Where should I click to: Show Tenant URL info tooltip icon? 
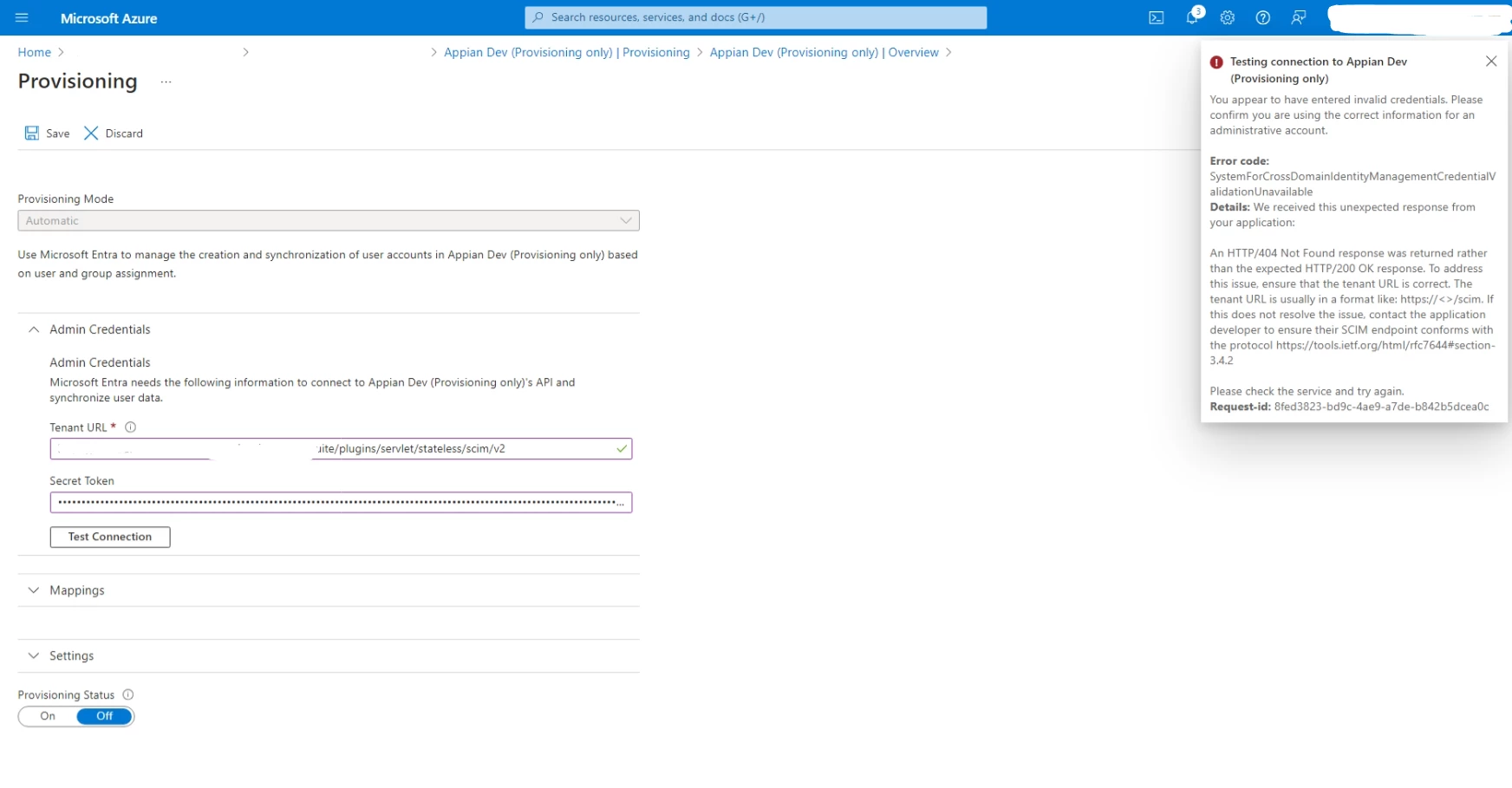point(131,427)
